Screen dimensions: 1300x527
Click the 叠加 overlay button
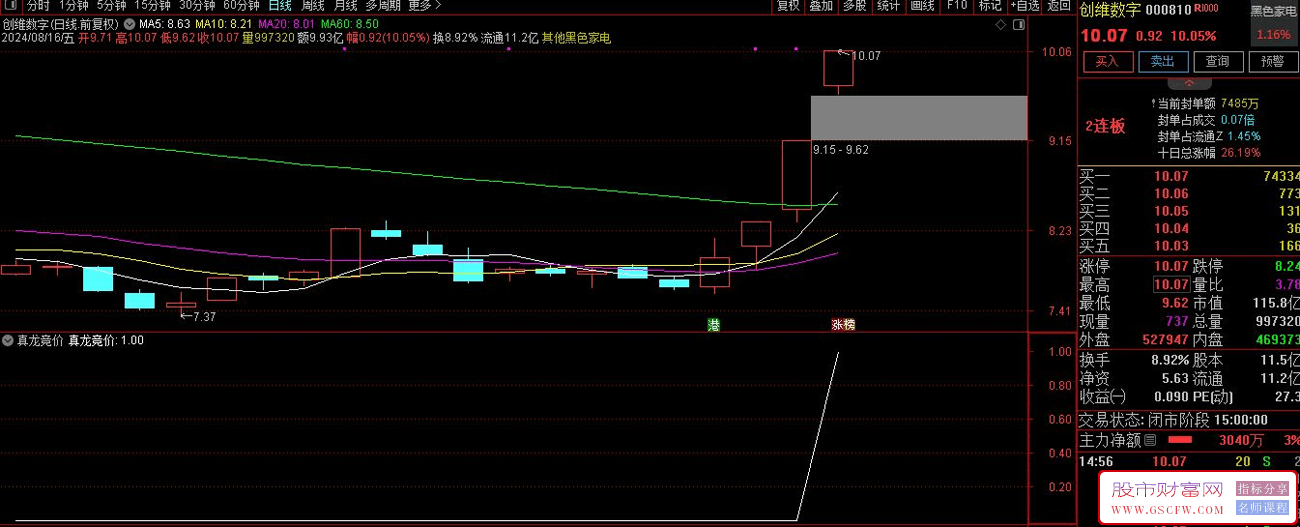(x=821, y=5)
